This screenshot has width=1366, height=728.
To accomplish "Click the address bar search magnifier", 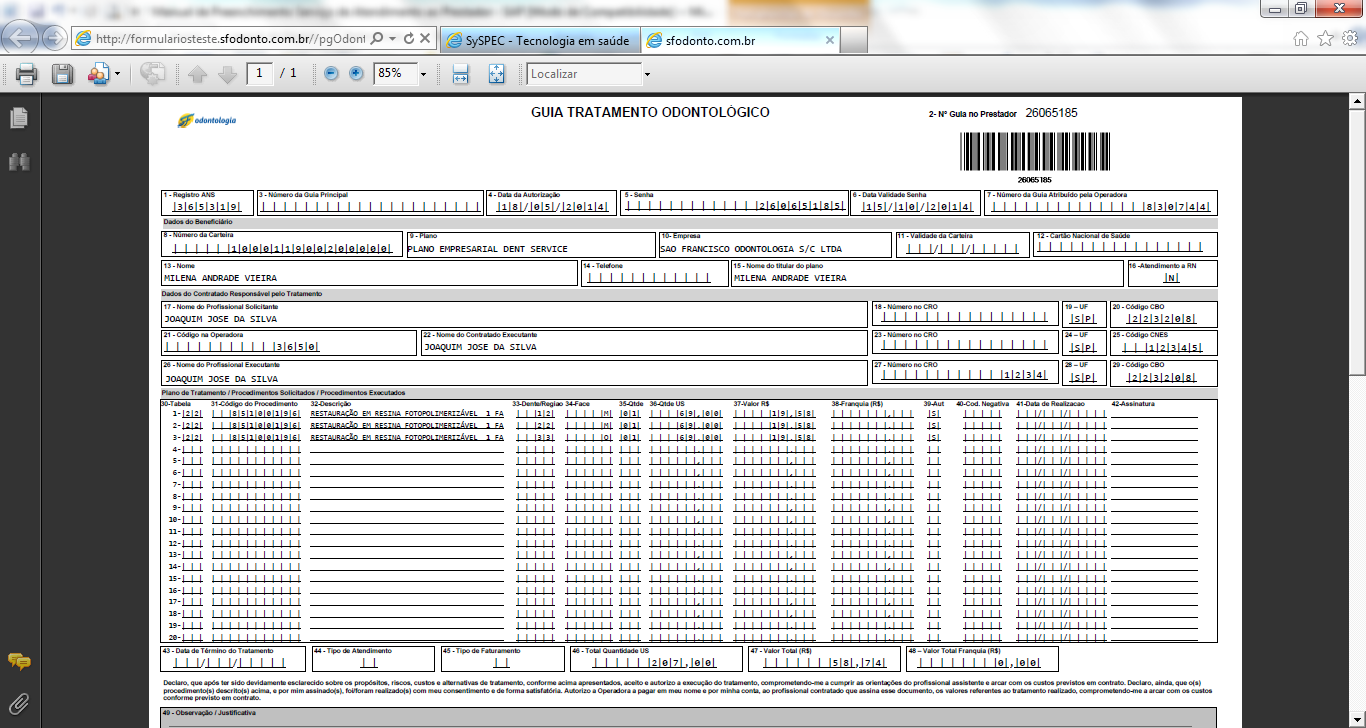I will pyautogui.click(x=377, y=39).
